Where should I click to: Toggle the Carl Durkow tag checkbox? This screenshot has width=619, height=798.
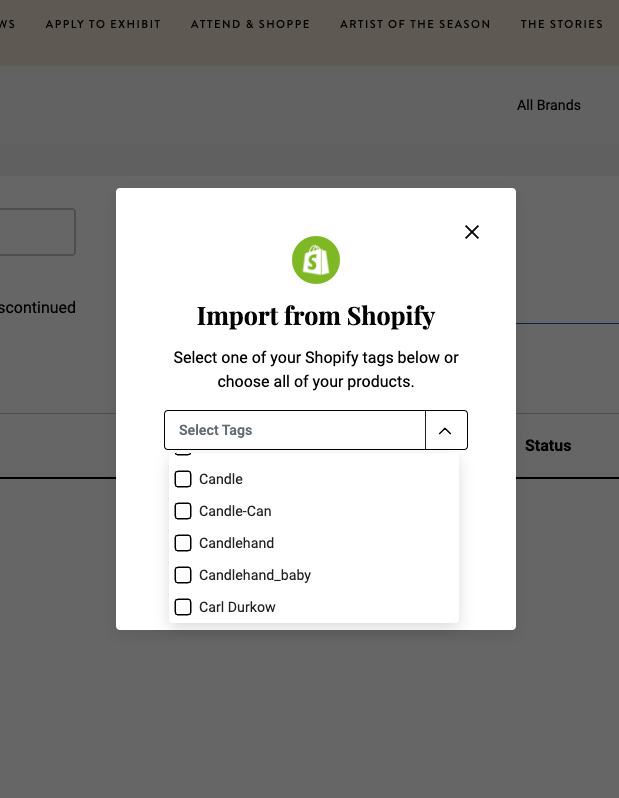coord(183,607)
